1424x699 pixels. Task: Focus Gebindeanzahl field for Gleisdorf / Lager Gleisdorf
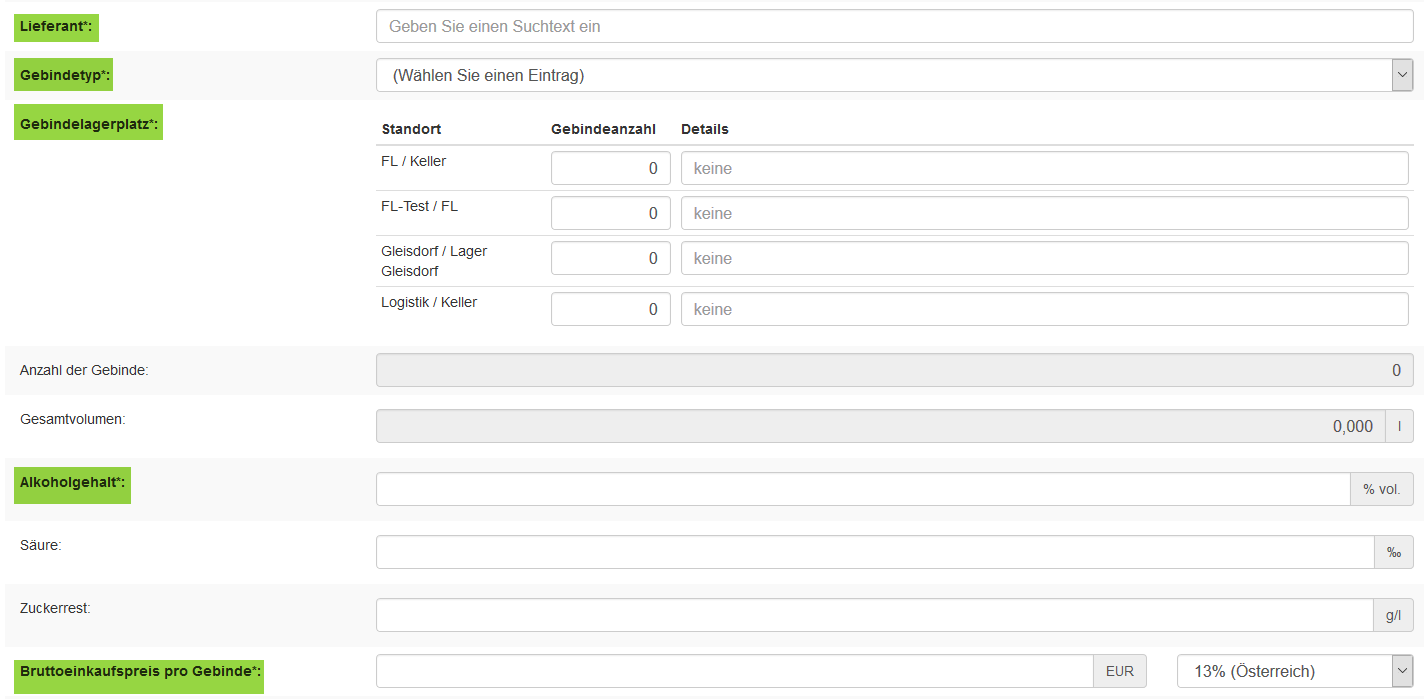(610, 258)
